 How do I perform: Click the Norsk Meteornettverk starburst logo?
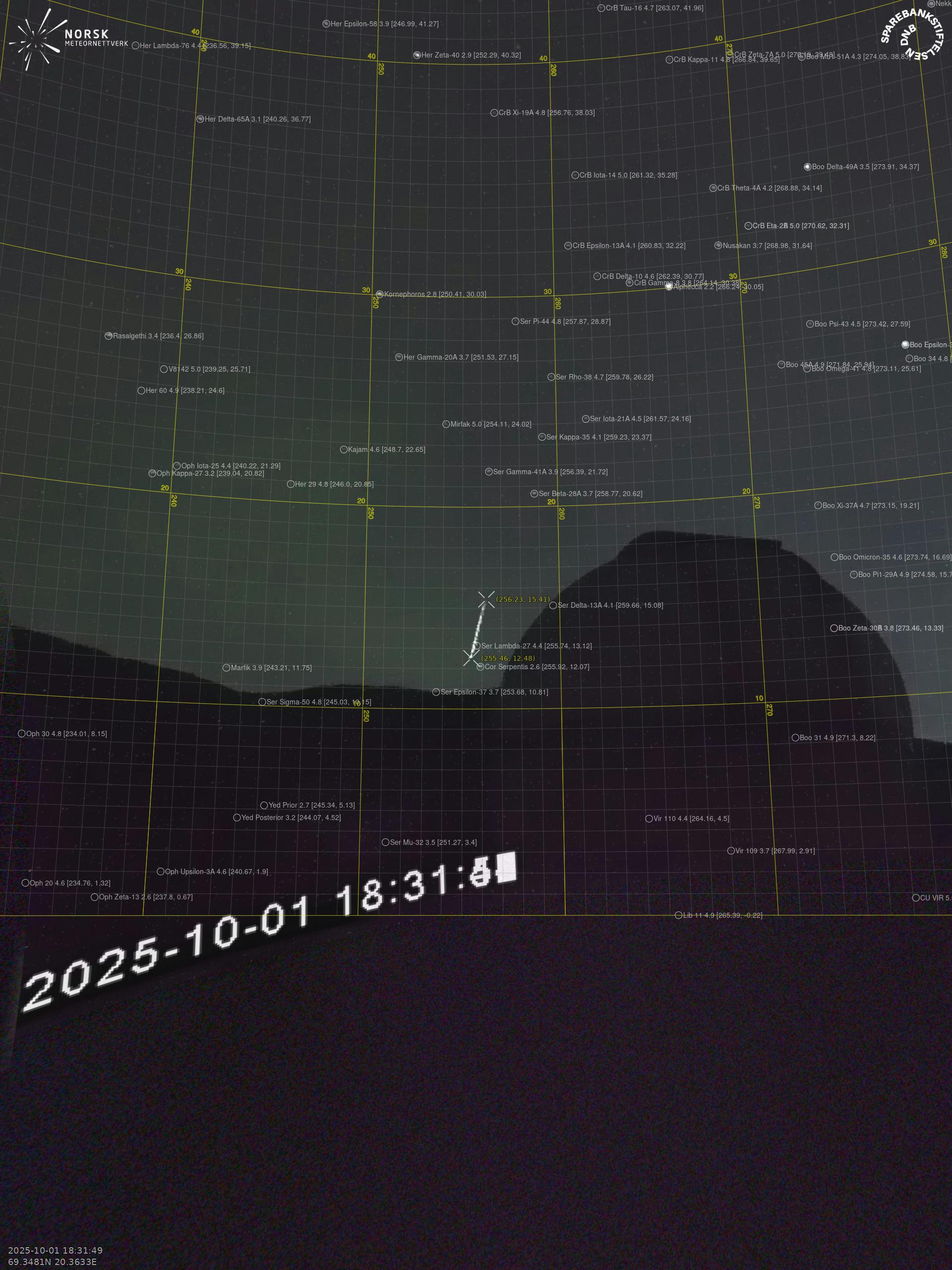(x=36, y=40)
